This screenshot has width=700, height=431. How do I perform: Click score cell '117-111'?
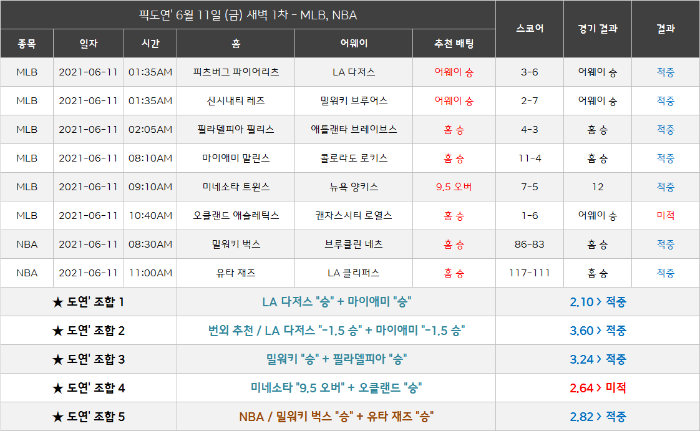pyautogui.click(x=529, y=273)
